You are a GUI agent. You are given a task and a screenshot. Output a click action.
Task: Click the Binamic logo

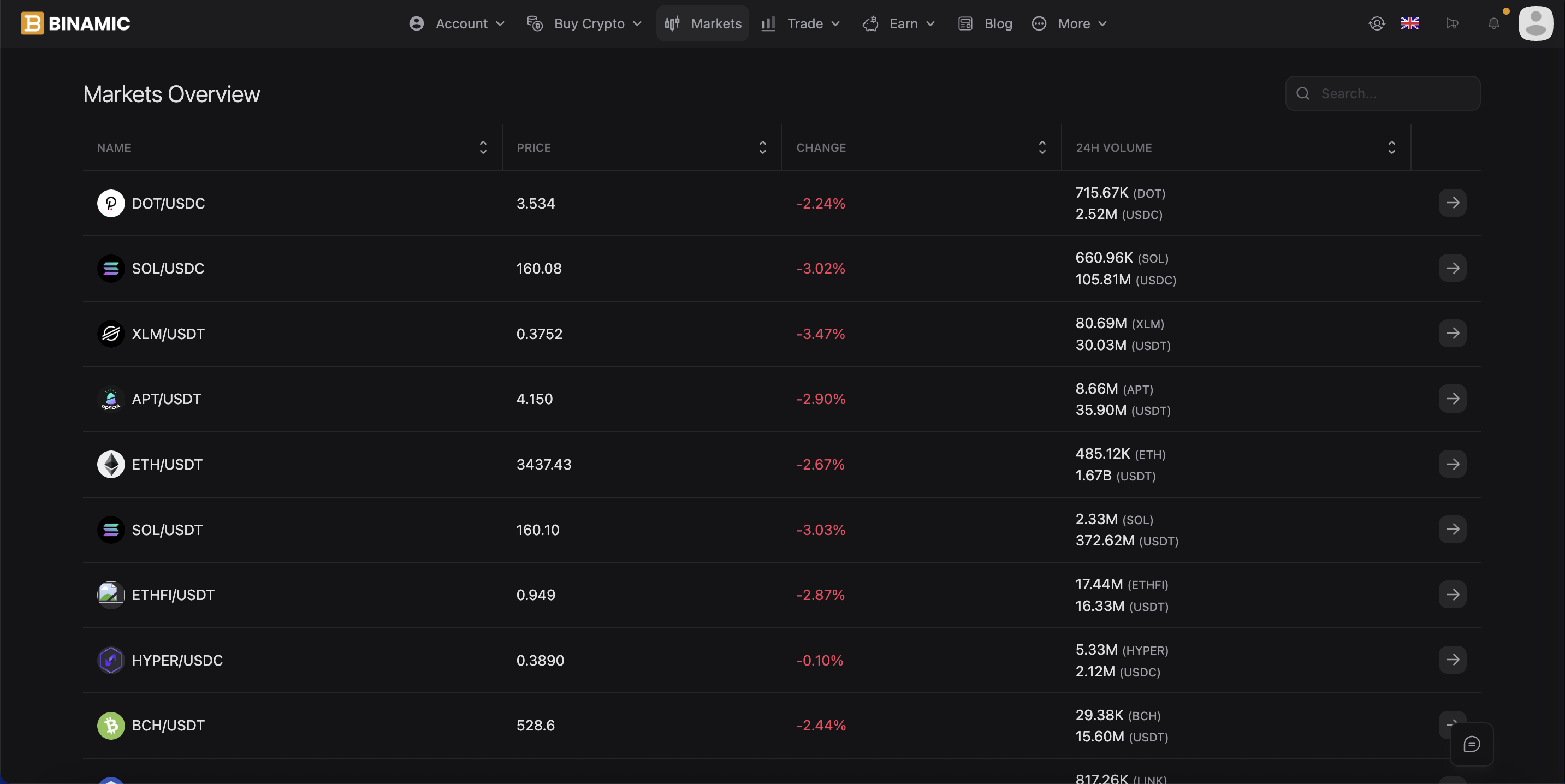click(75, 23)
